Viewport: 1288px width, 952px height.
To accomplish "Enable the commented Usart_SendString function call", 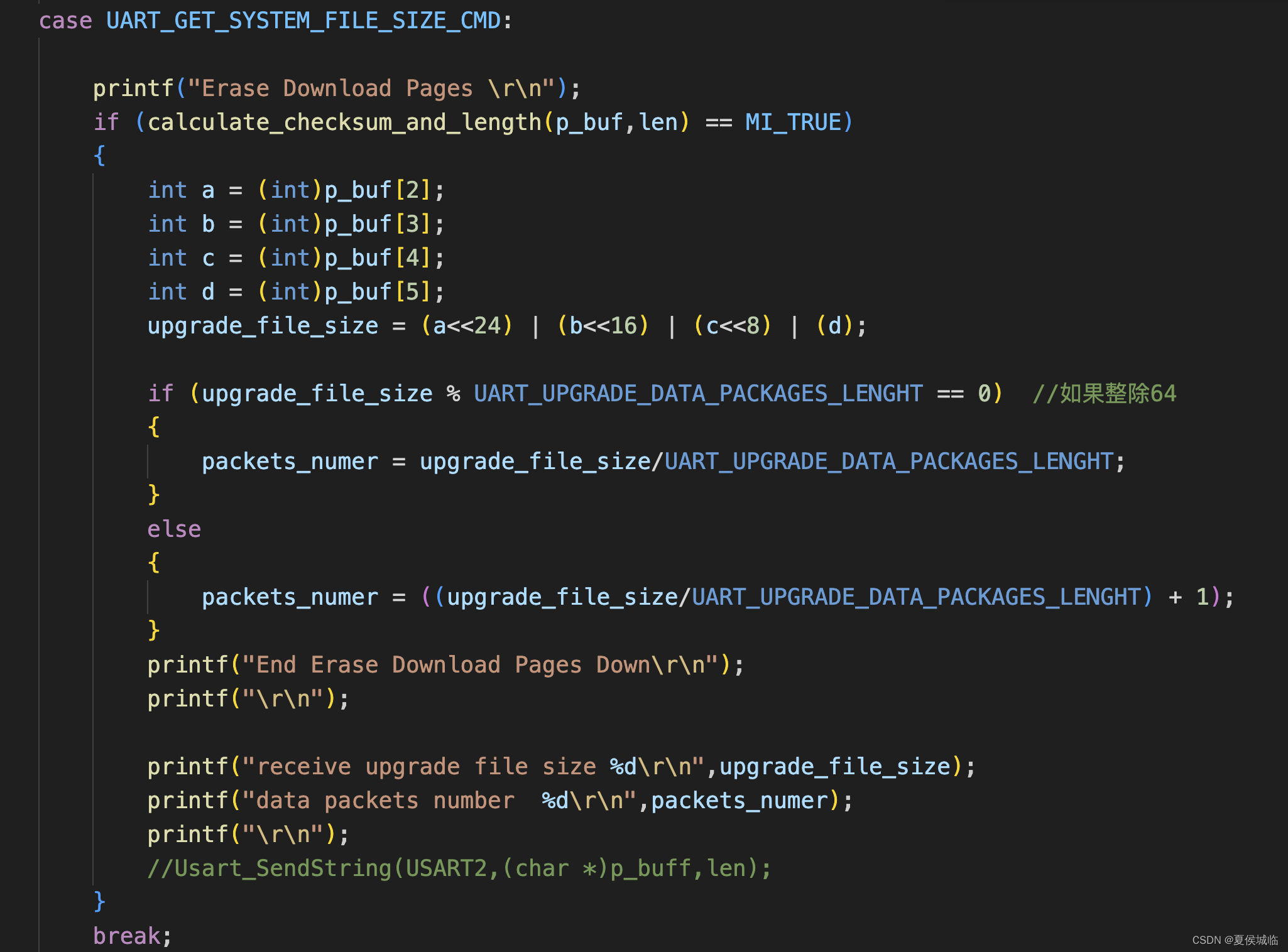I will coord(148,868).
